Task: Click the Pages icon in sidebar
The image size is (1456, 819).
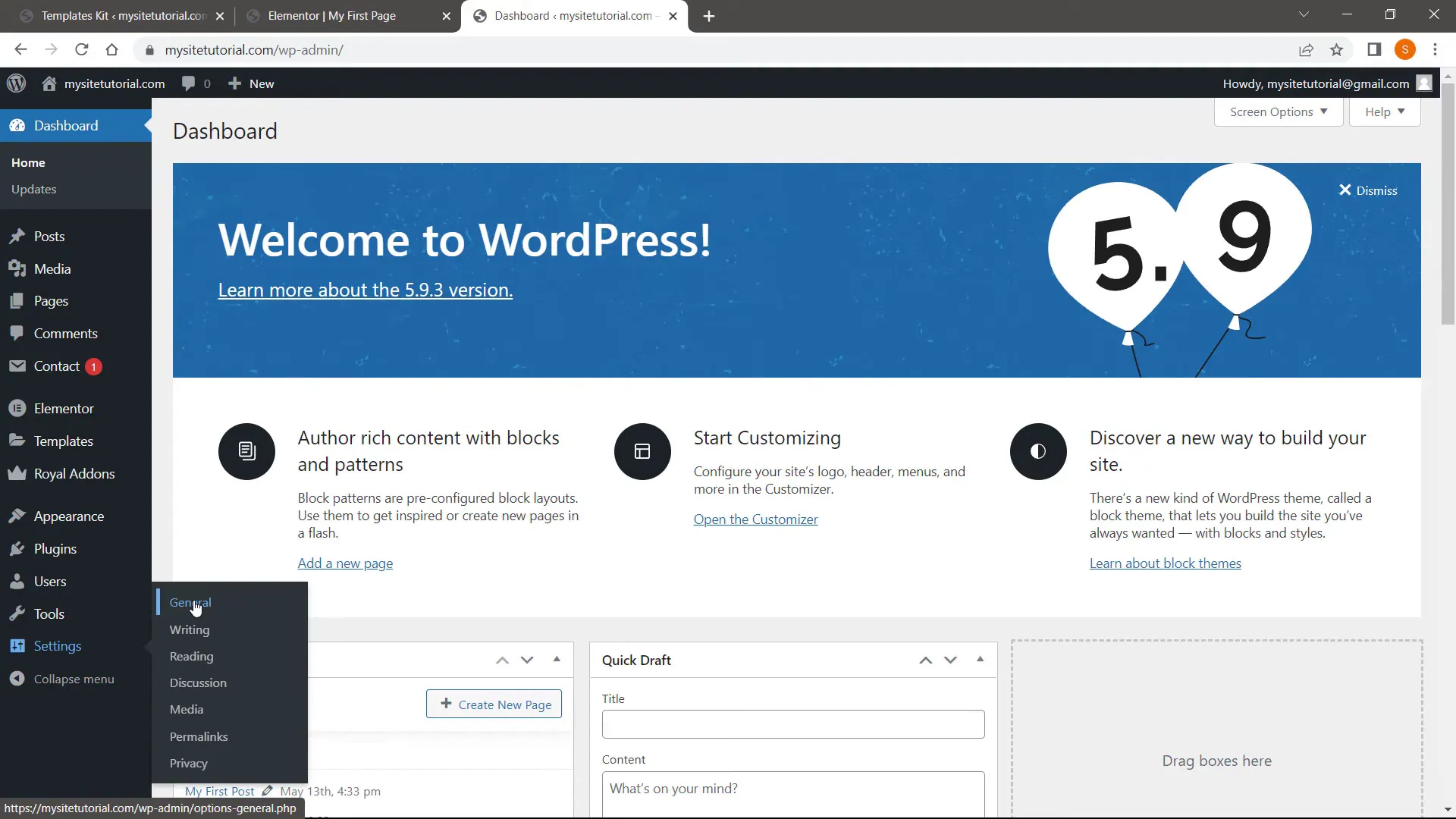Action: point(17,301)
